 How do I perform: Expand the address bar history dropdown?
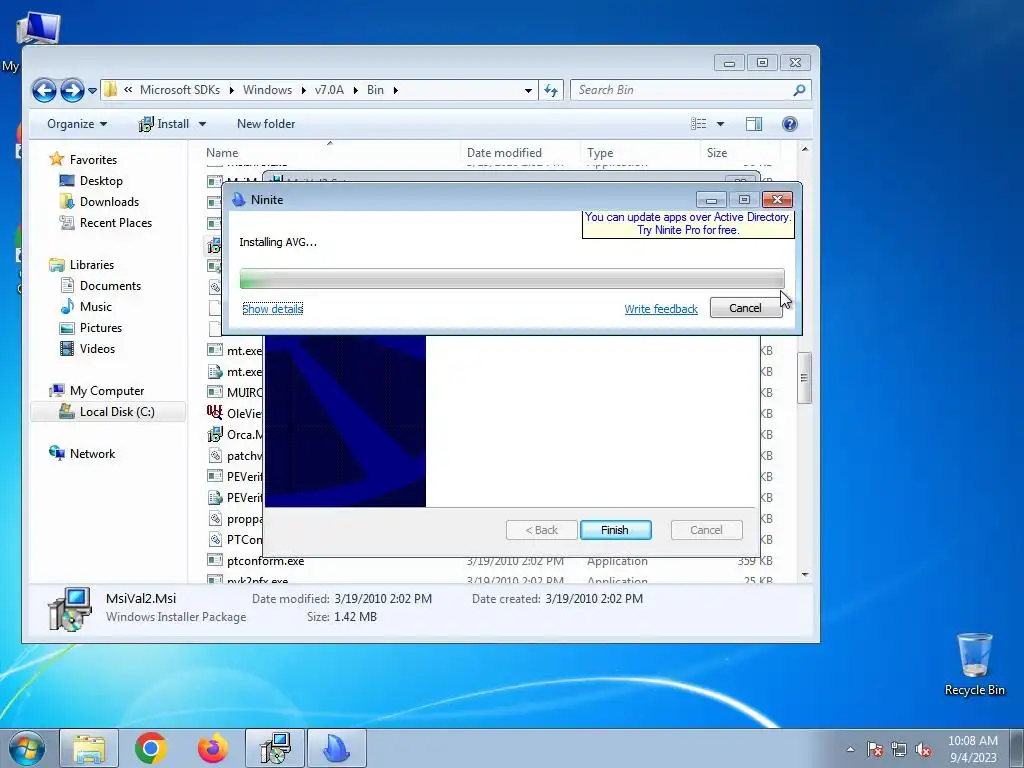click(x=528, y=91)
